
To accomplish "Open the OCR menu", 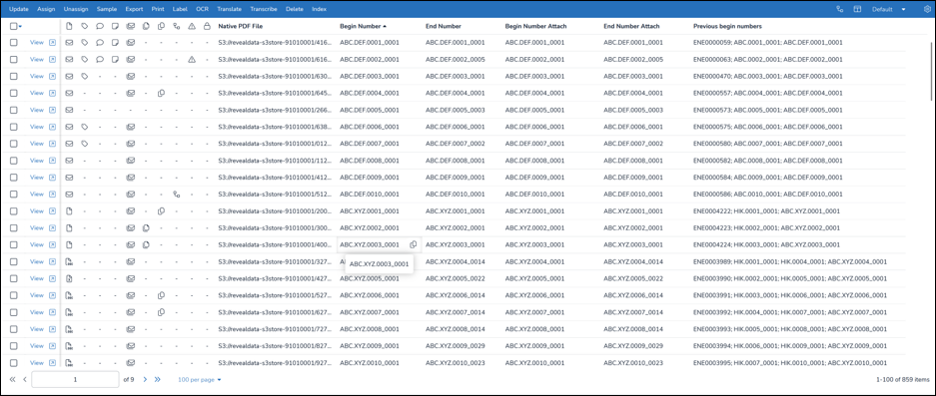I will (202, 10).
